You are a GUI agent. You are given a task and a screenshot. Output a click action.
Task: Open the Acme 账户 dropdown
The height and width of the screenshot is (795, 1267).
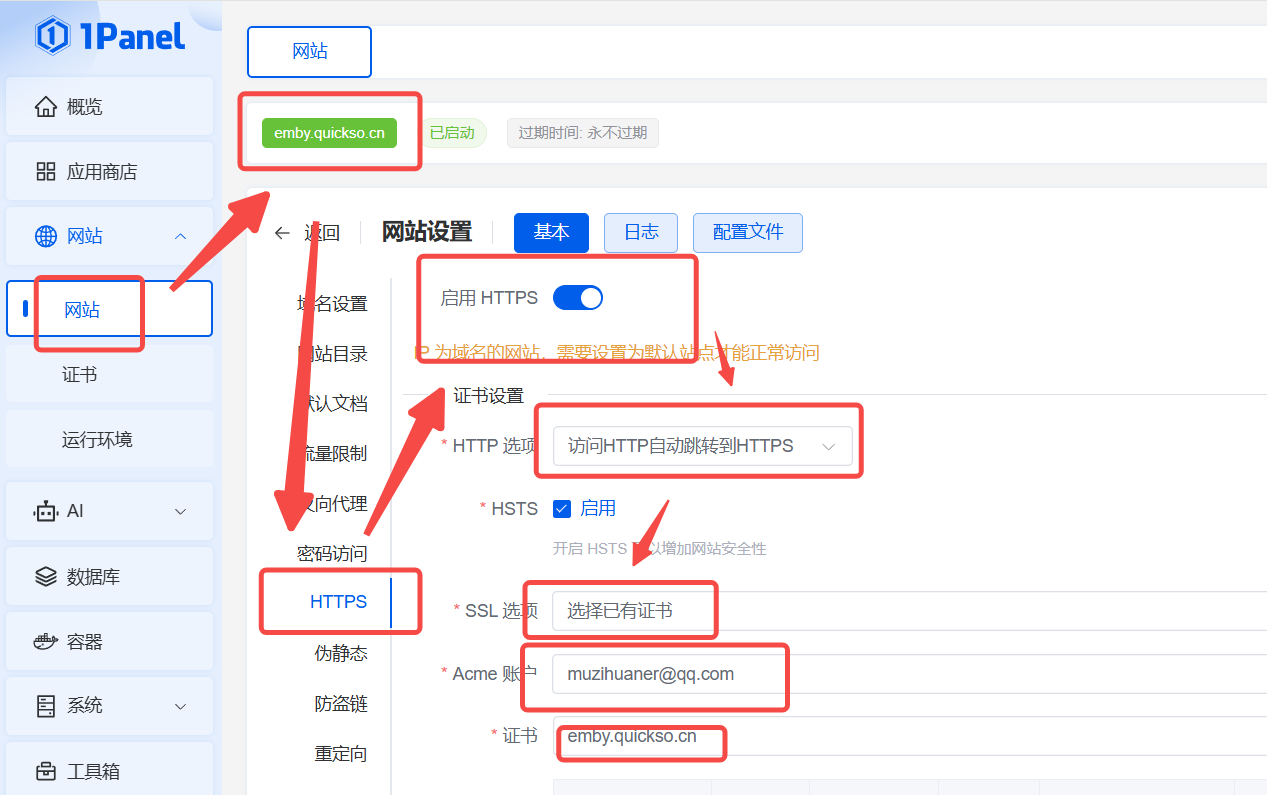click(909, 674)
